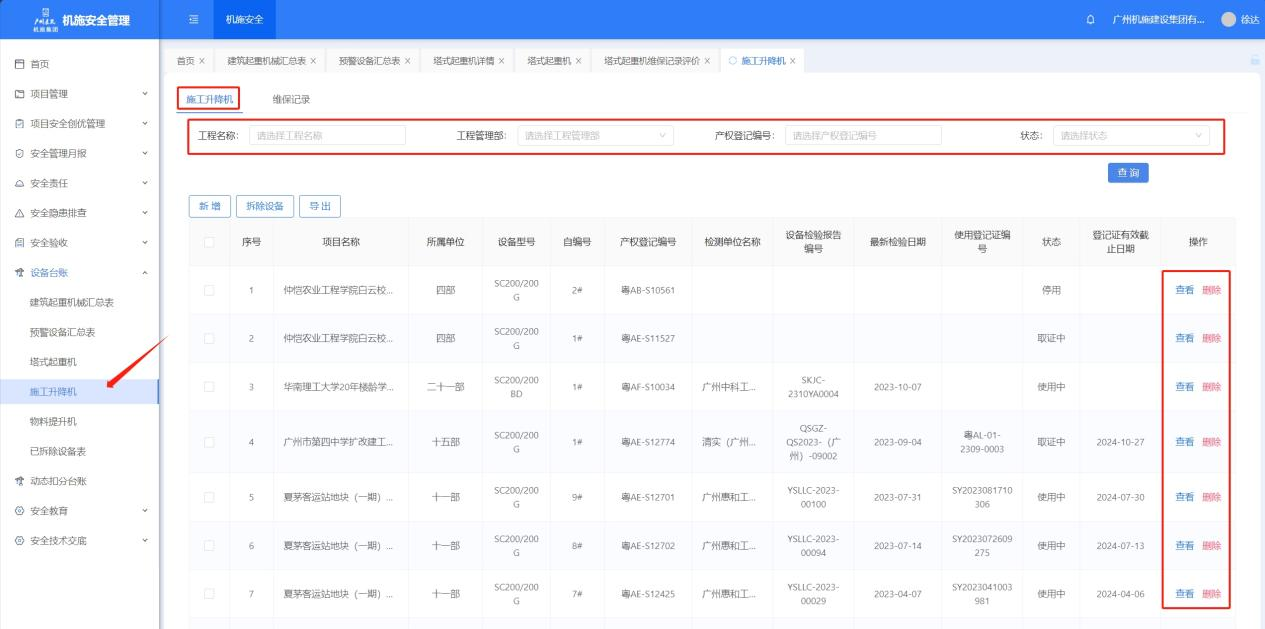Open the notification bell icon
Screen dimensions: 1265x629
tap(1090, 20)
